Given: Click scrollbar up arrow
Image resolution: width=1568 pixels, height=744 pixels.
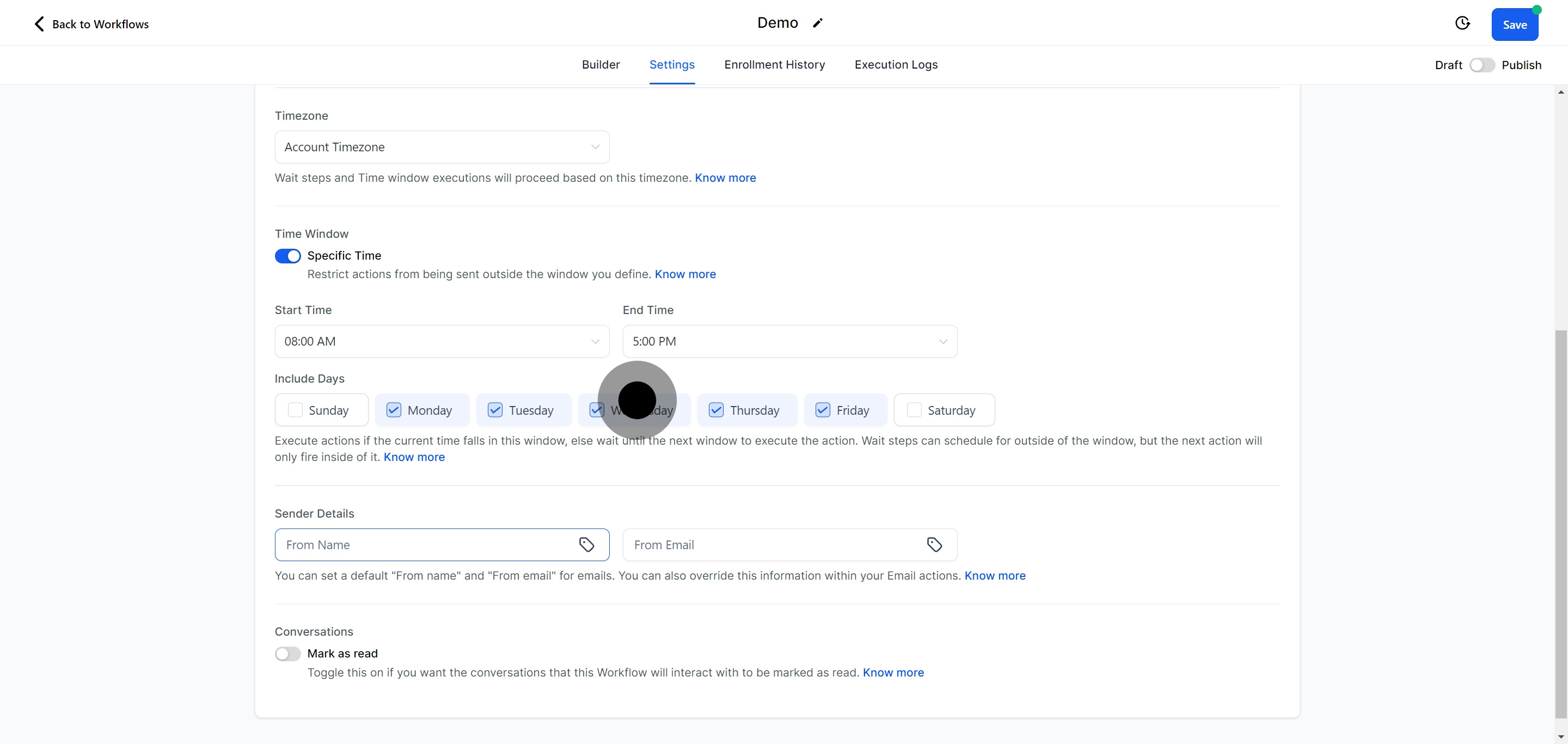Looking at the screenshot, I should pyautogui.click(x=1561, y=92).
